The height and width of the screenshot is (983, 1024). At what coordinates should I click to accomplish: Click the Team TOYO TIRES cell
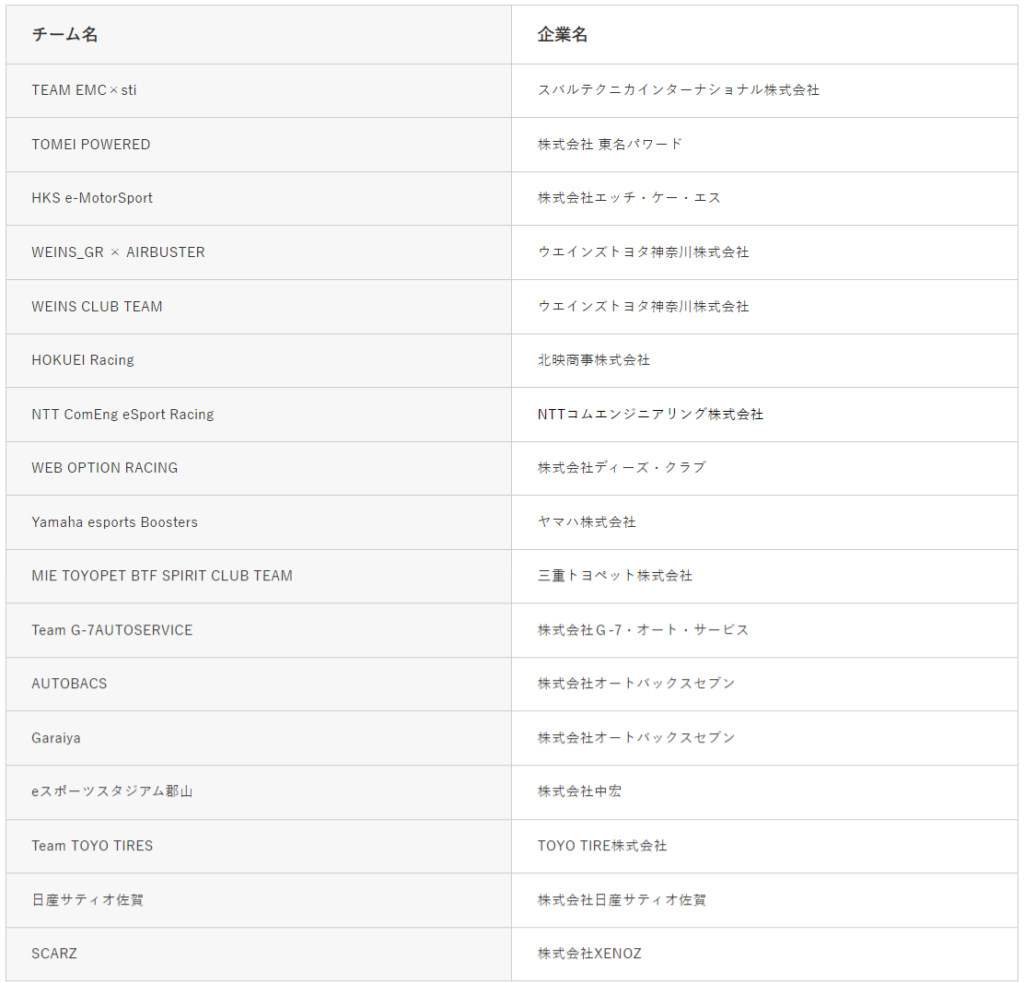92,846
